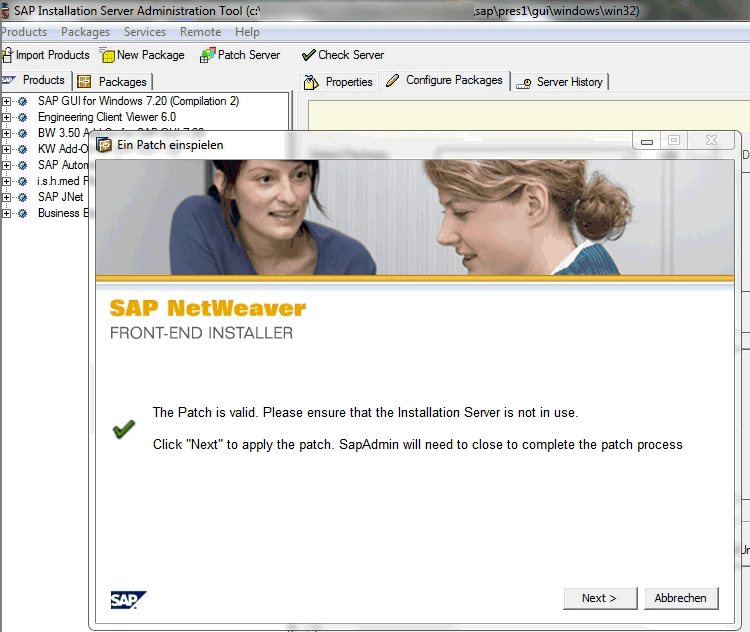750x632 pixels.
Task: Open the Services menu
Action: click(144, 32)
